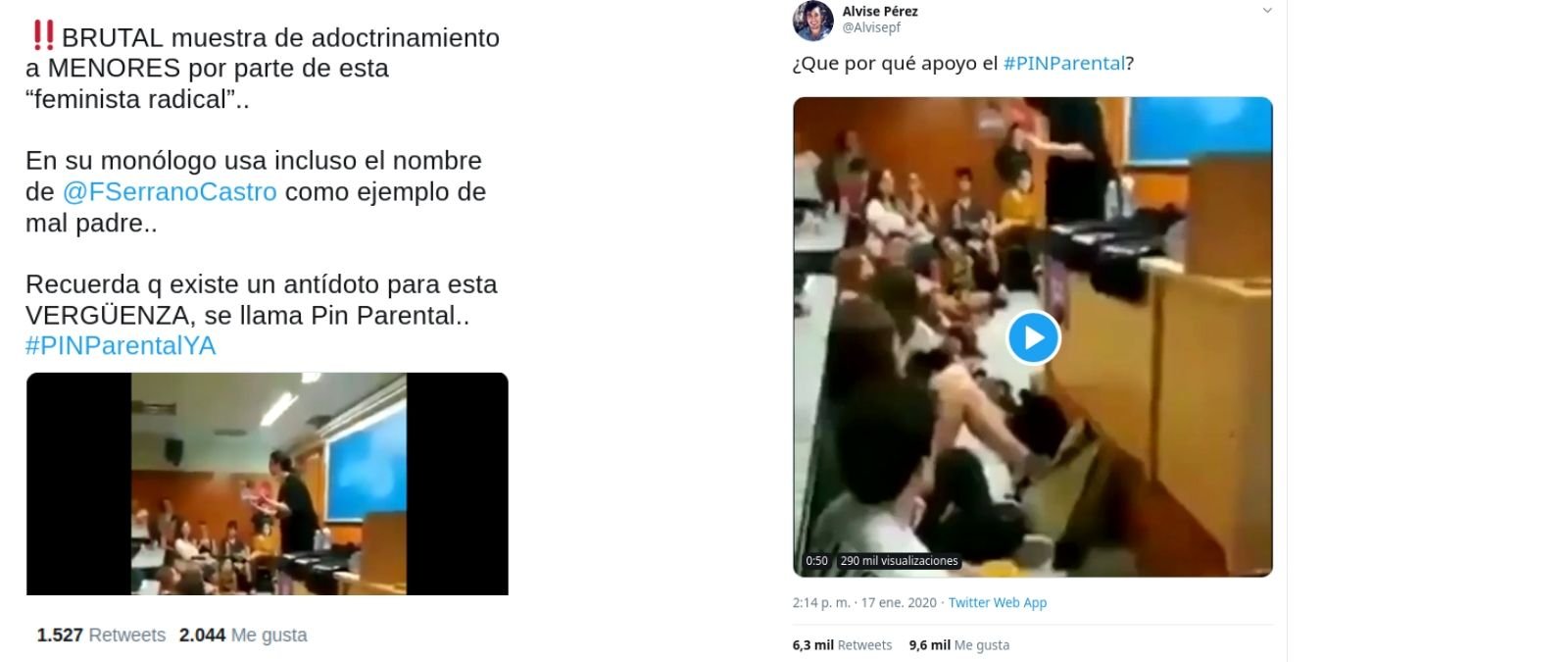View the 9,6 mil Me gusta list
The height and width of the screenshot is (662, 1568).
959,645
